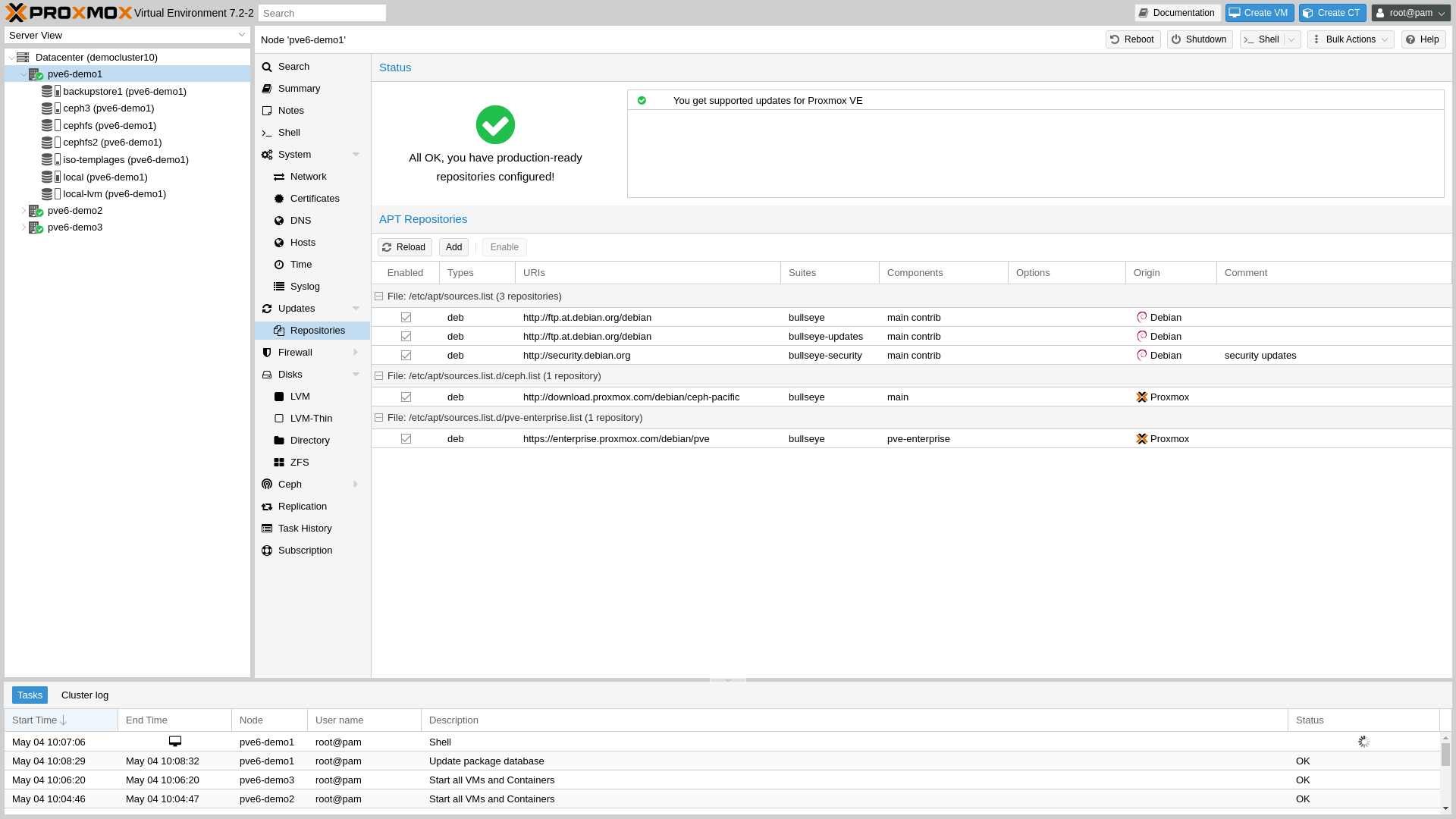The width and height of the screenshot is (1456, 819).
Task: Collapse the /etc/apt/sources.list repository group
Action: coord(378,296)
